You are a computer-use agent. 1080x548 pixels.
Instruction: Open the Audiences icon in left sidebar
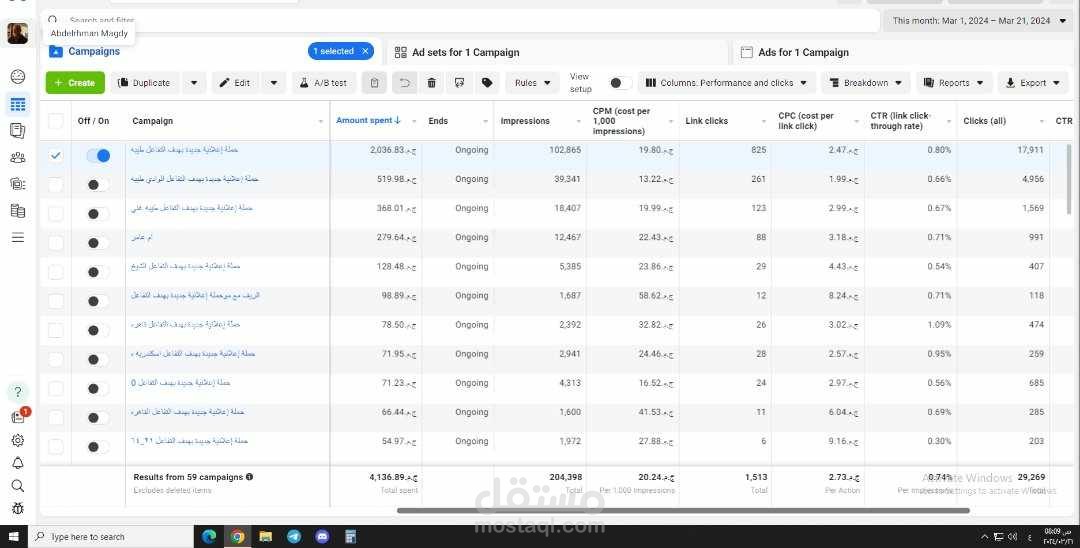pyautogui.click(x=18, y=158)
